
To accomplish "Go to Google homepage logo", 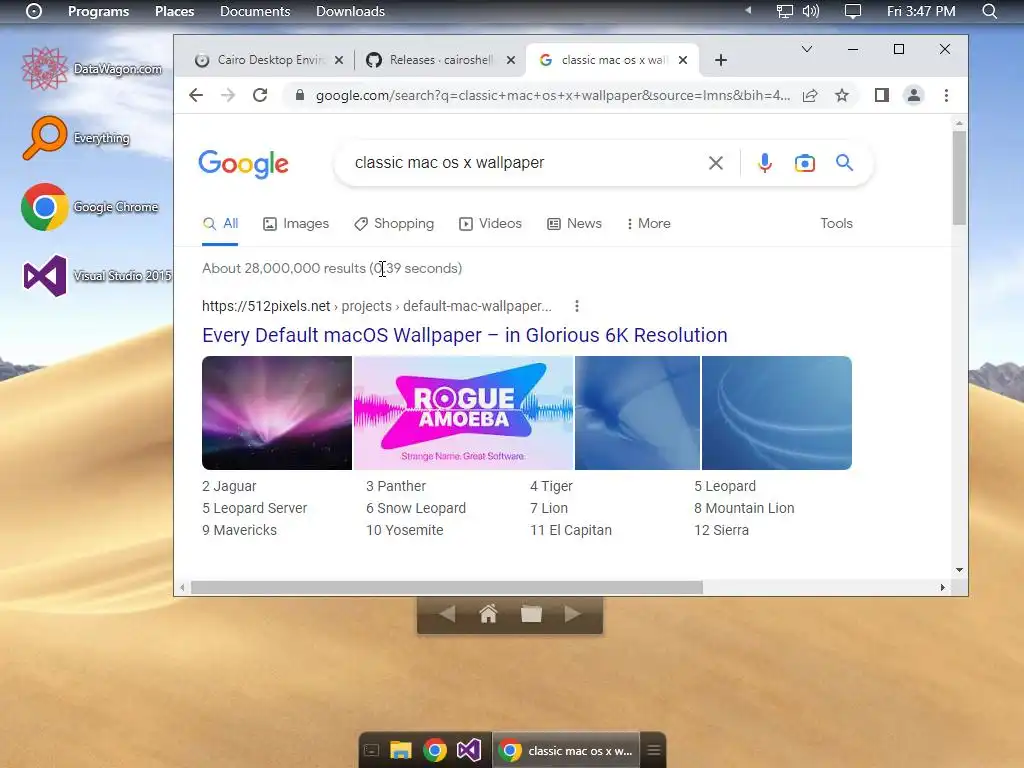I will coord(243,163).
